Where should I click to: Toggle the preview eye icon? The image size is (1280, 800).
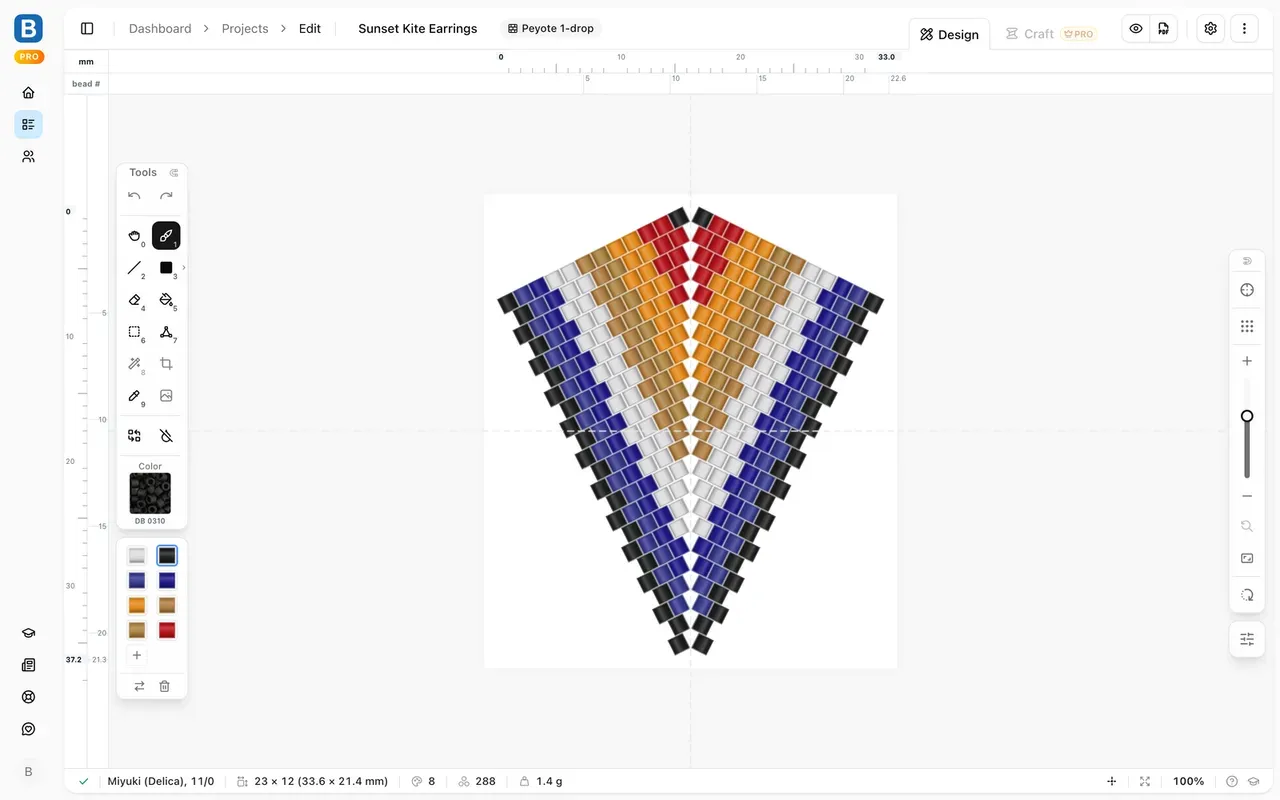point(1136,29)
